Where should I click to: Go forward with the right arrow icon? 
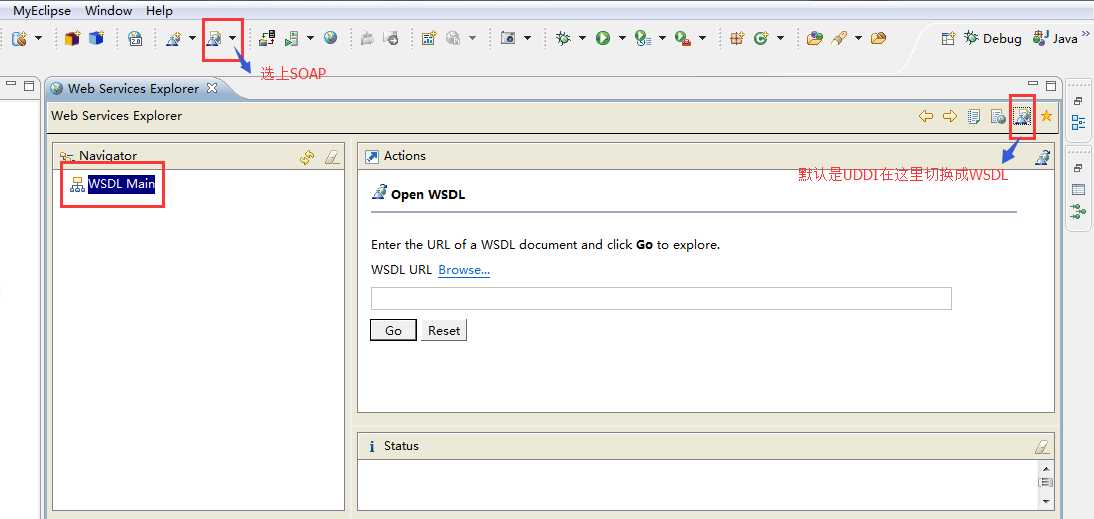click(950, 116)
